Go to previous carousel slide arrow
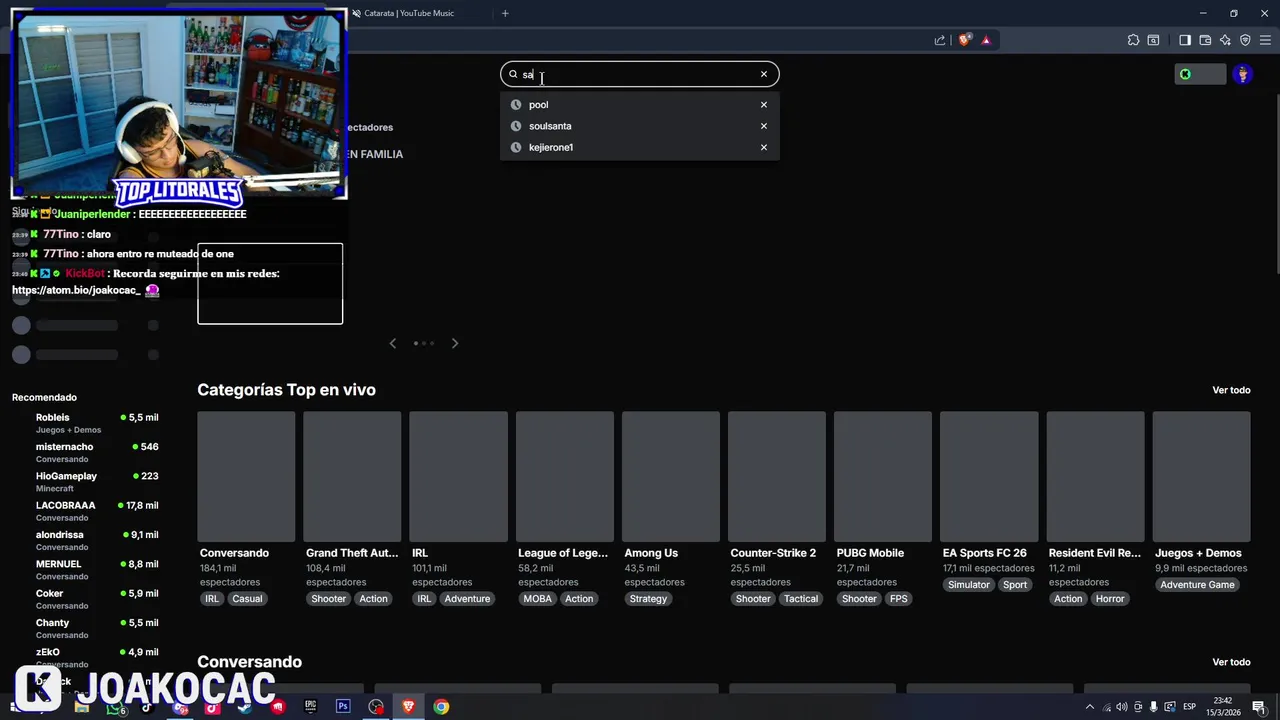 pos(393,343)
